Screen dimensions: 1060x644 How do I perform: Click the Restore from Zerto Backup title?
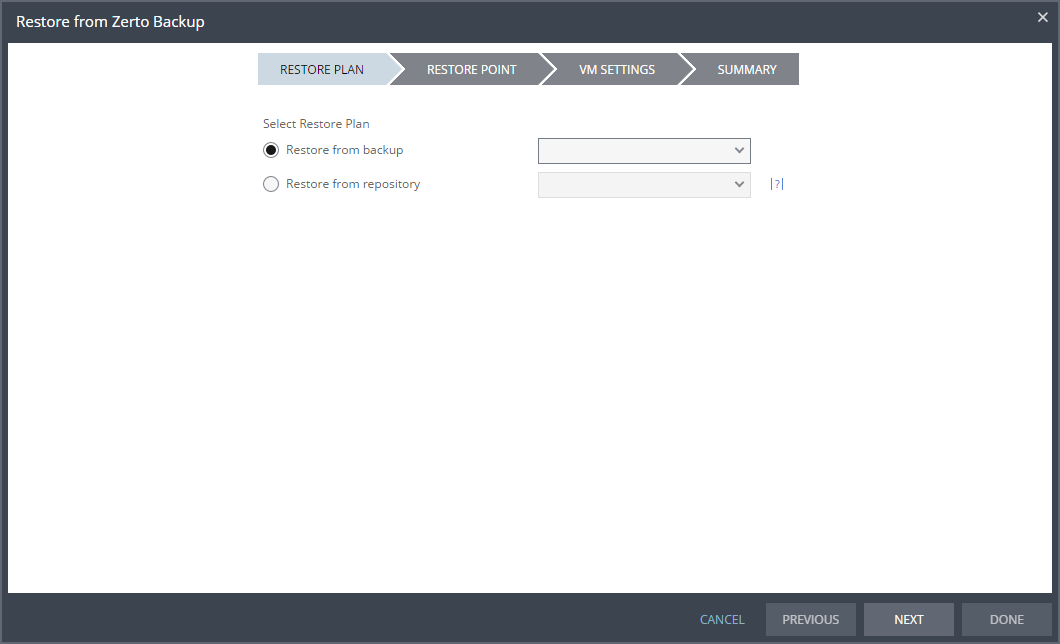[x=110, y=22]
